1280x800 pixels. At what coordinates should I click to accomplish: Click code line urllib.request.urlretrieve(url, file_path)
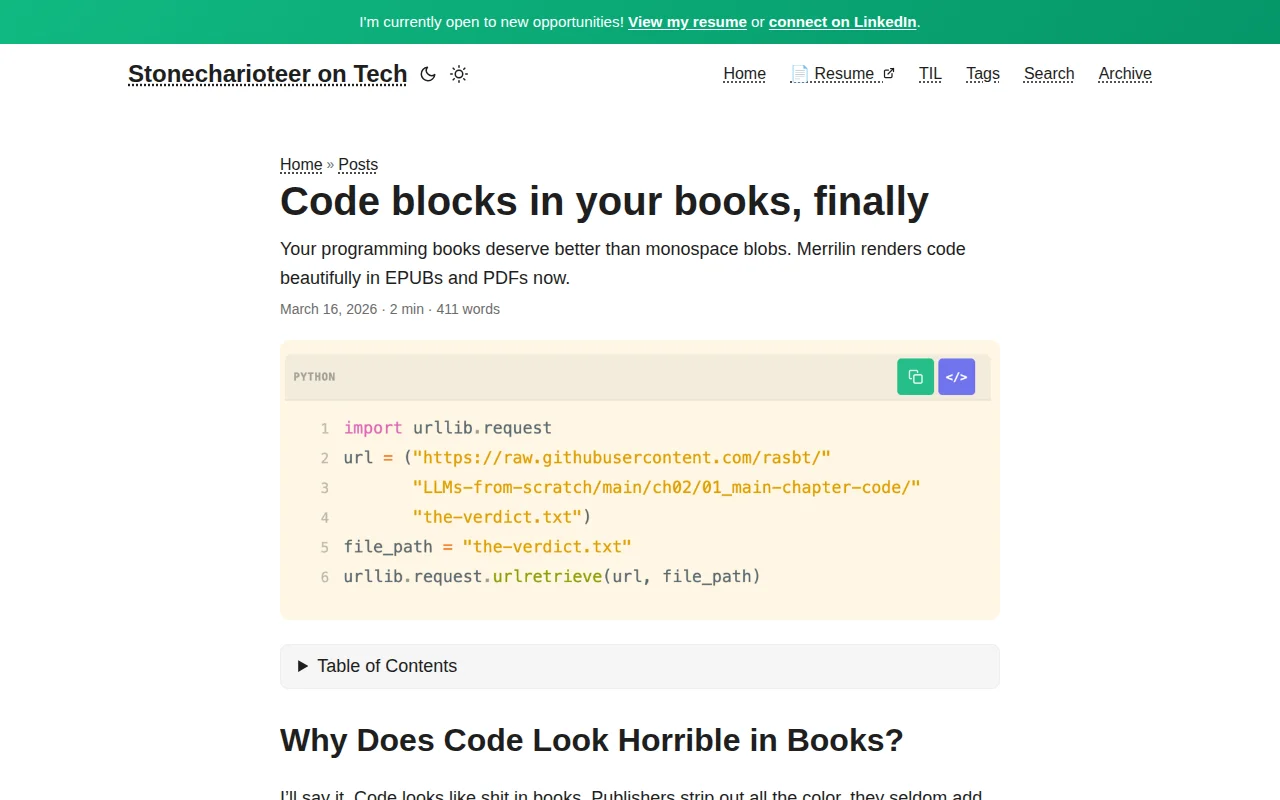click(x=552, y=577)
